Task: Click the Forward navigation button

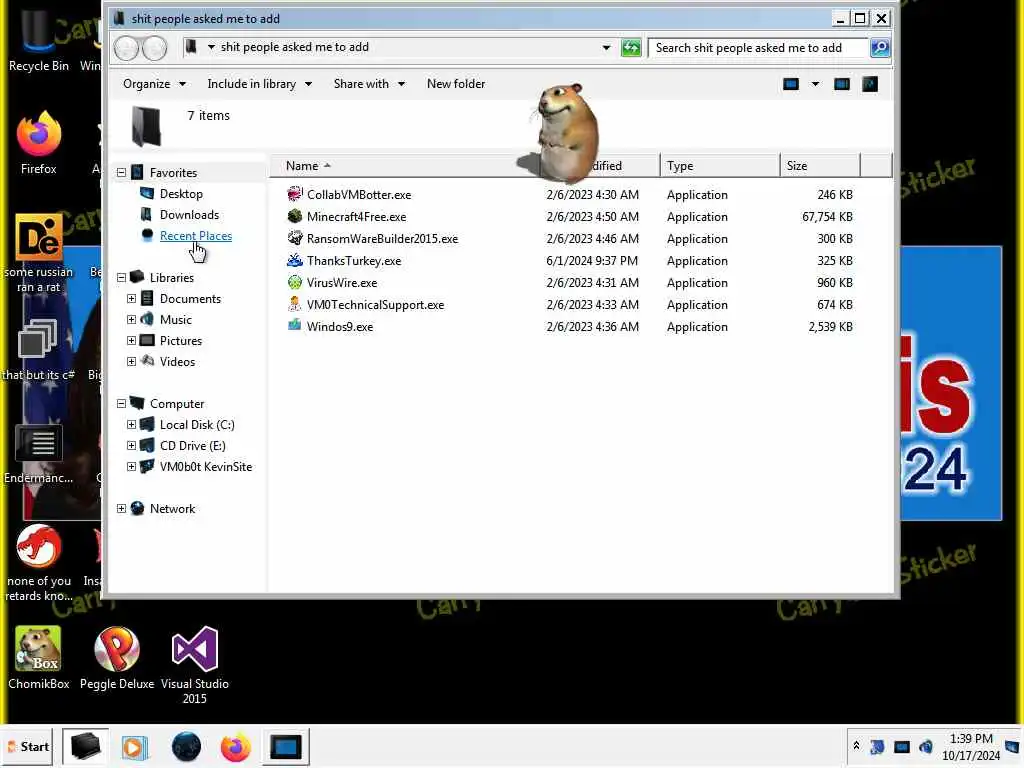Action: 155,48
